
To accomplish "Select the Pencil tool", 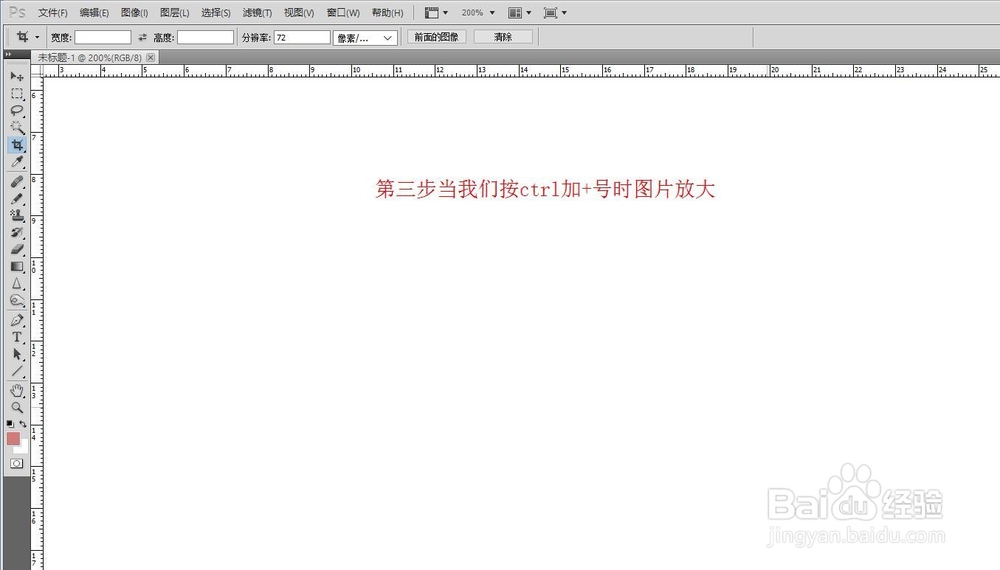I will 17,199.
